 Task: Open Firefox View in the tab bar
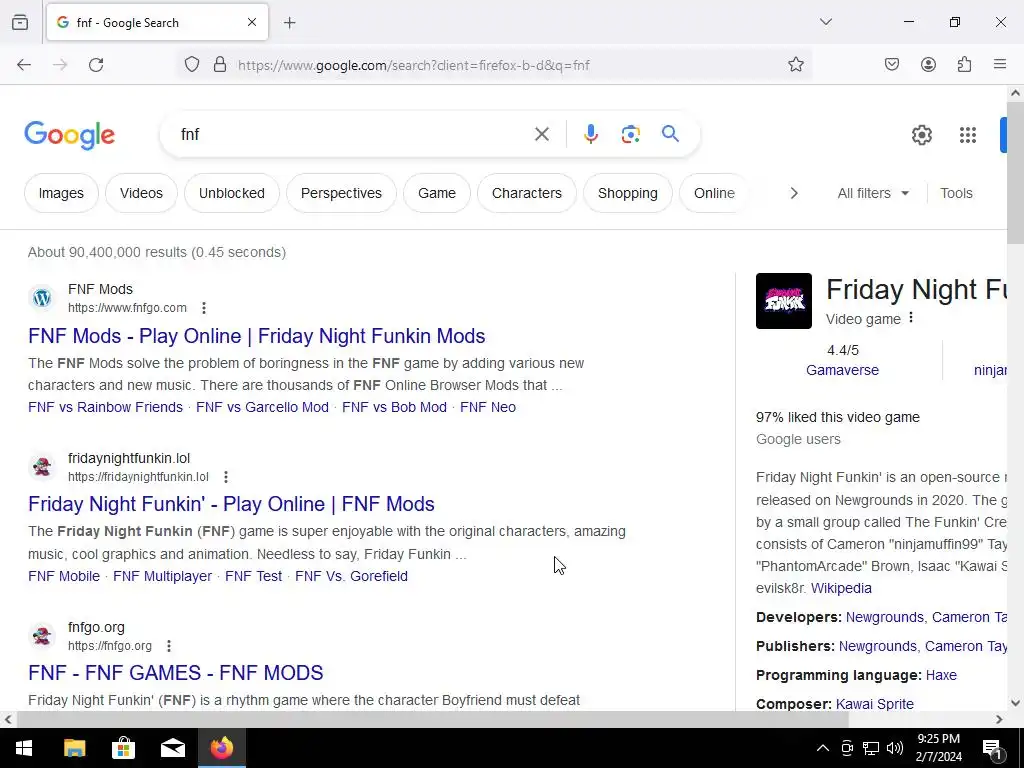pyautogui.click(x=20, y=22)
